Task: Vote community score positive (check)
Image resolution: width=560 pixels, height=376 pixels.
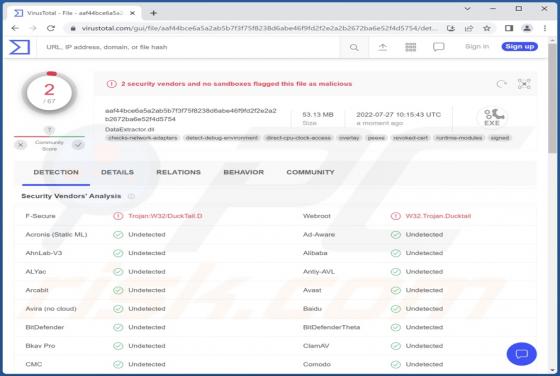Action: pos(78,145)
